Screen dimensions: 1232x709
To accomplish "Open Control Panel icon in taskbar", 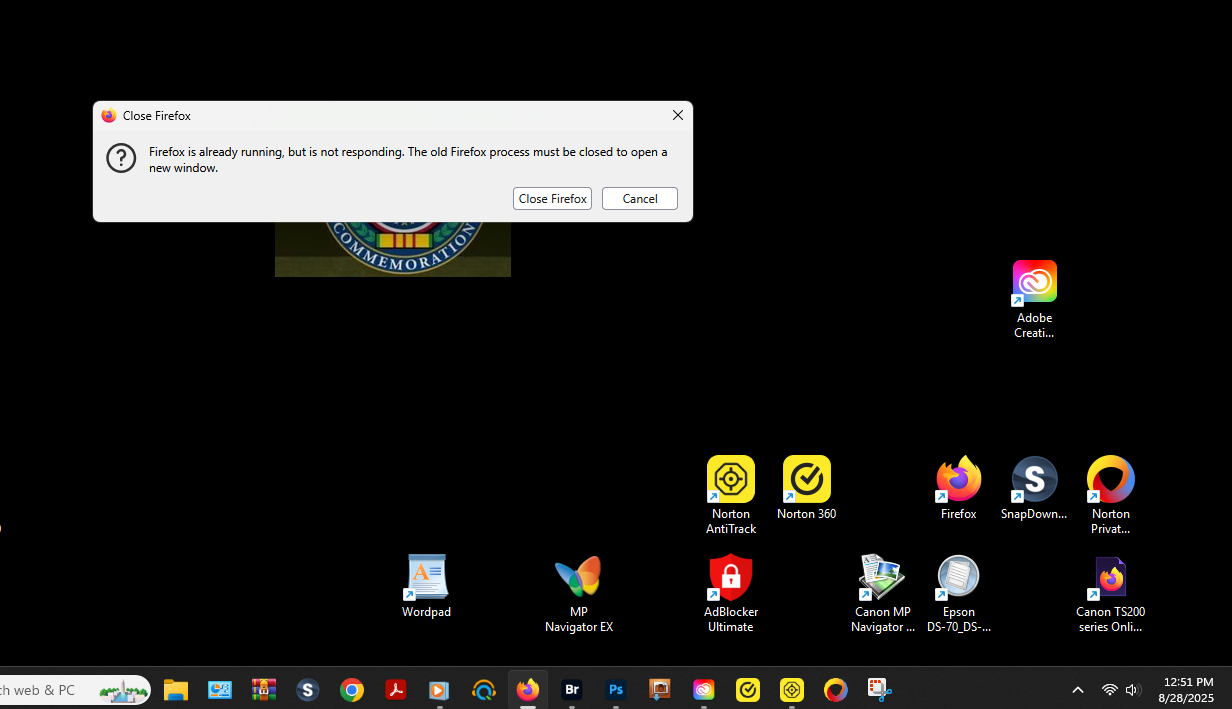I will 220,690.
